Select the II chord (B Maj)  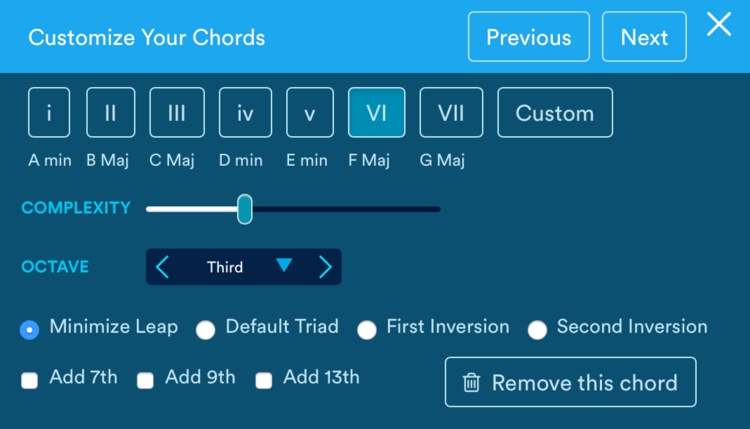click(x=110, y=113)
